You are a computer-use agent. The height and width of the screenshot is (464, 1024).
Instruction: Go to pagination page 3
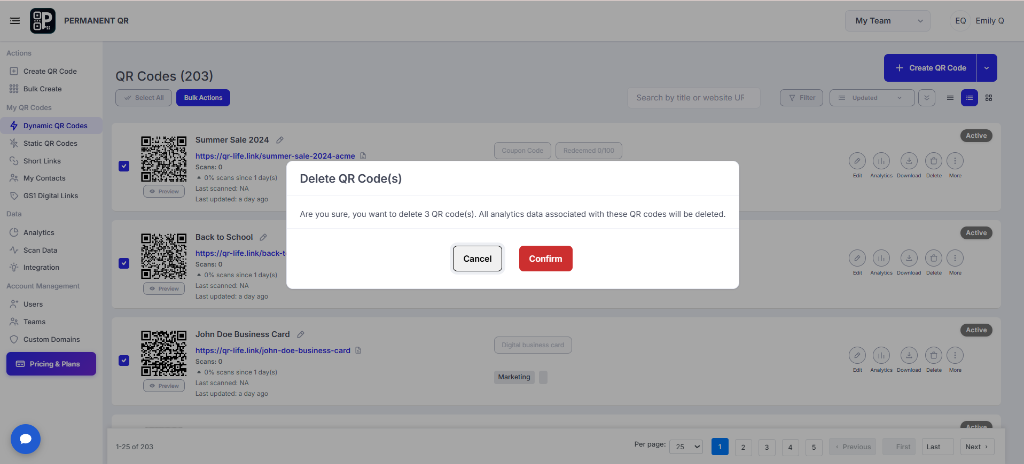coord(767,447)
